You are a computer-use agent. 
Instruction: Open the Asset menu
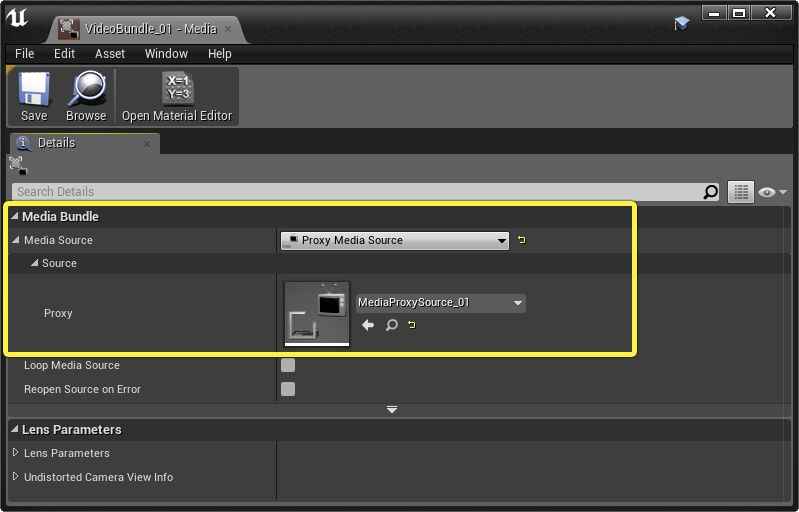[110, 53]
